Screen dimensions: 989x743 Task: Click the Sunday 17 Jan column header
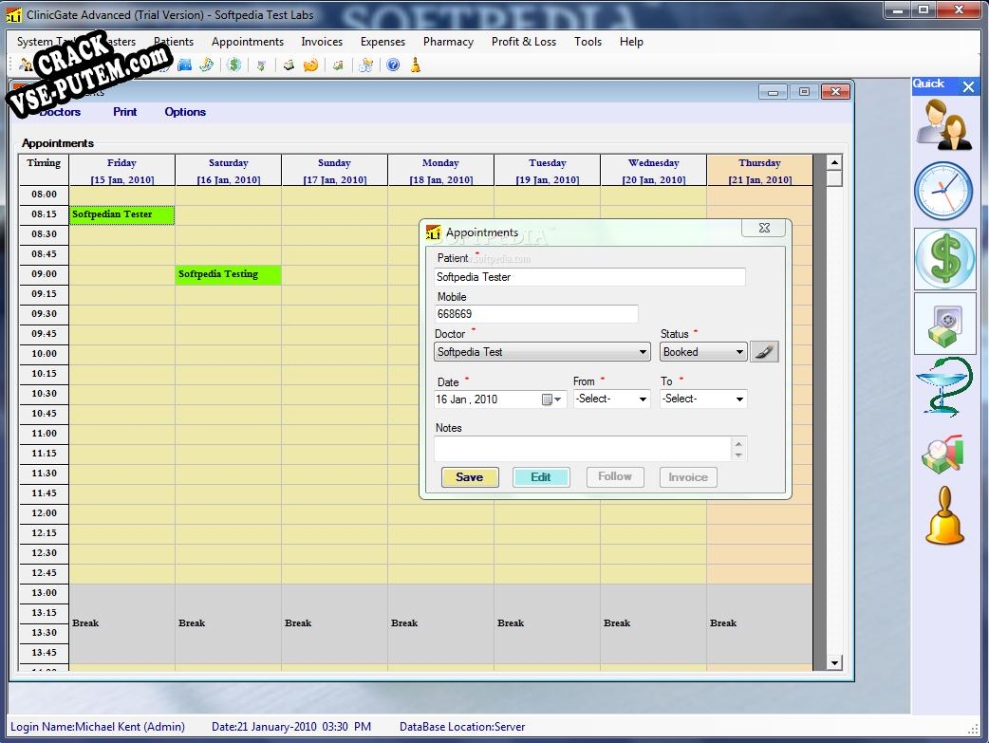coord(334,171)
